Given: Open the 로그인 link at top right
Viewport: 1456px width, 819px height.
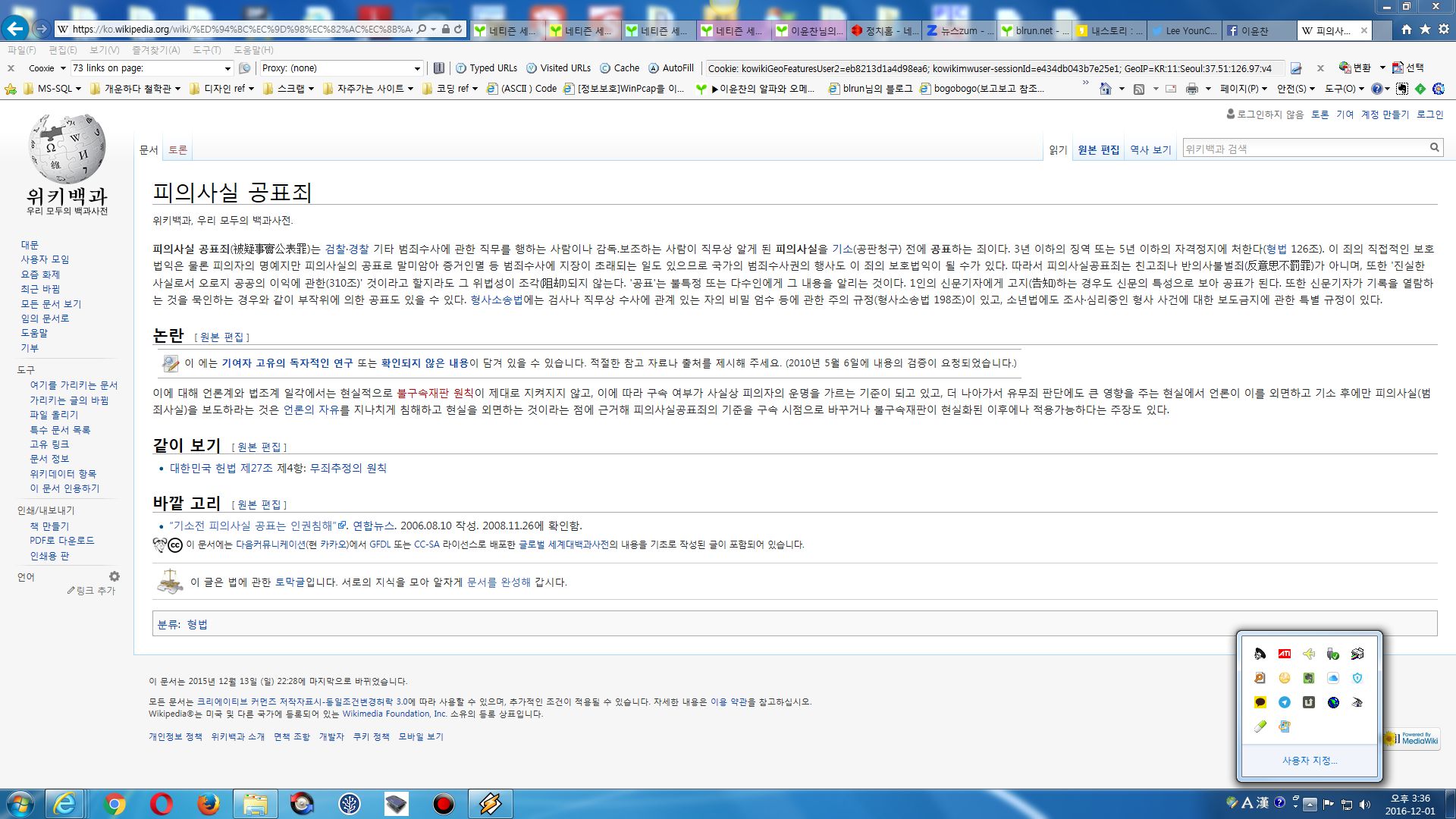Looking at the screenshot, I should click(1430, 115).
